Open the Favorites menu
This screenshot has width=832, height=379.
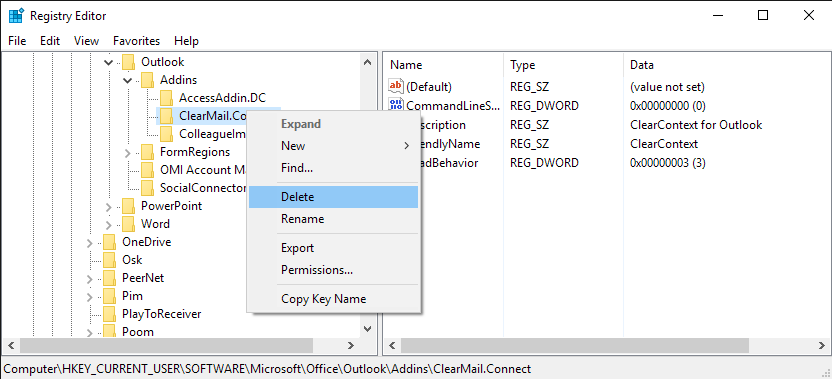136,41
